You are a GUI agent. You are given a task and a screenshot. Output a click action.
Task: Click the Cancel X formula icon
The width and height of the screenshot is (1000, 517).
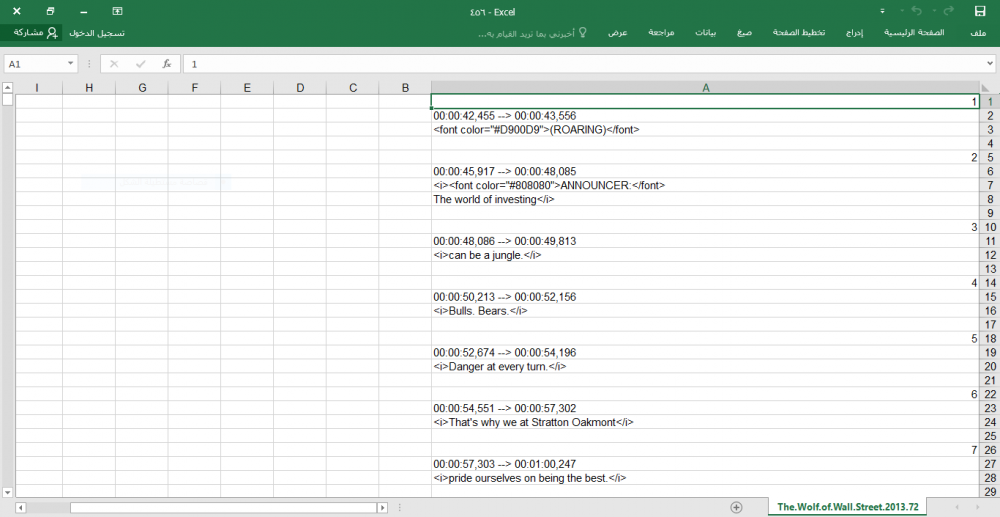click(x=114, y=64)
